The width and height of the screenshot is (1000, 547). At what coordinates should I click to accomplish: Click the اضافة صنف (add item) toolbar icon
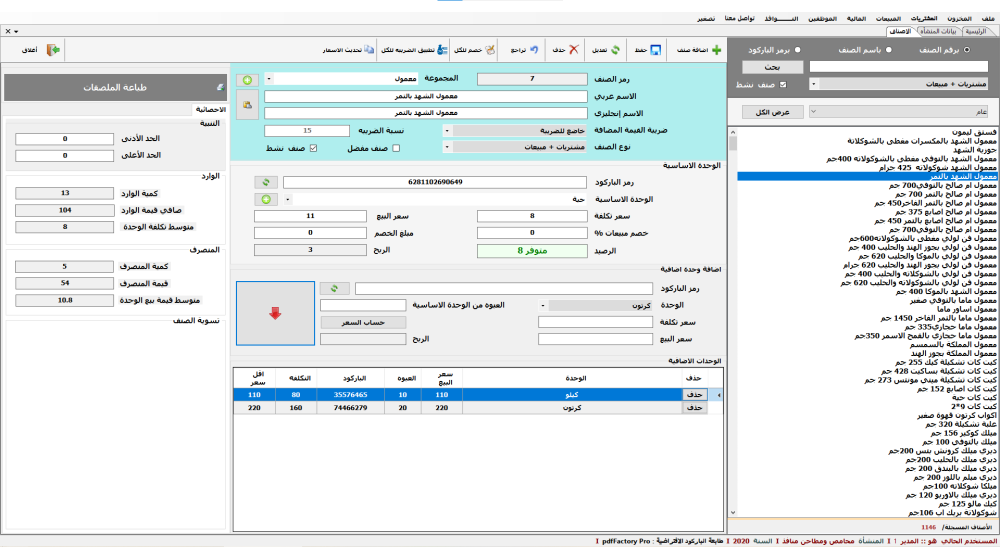715,49
